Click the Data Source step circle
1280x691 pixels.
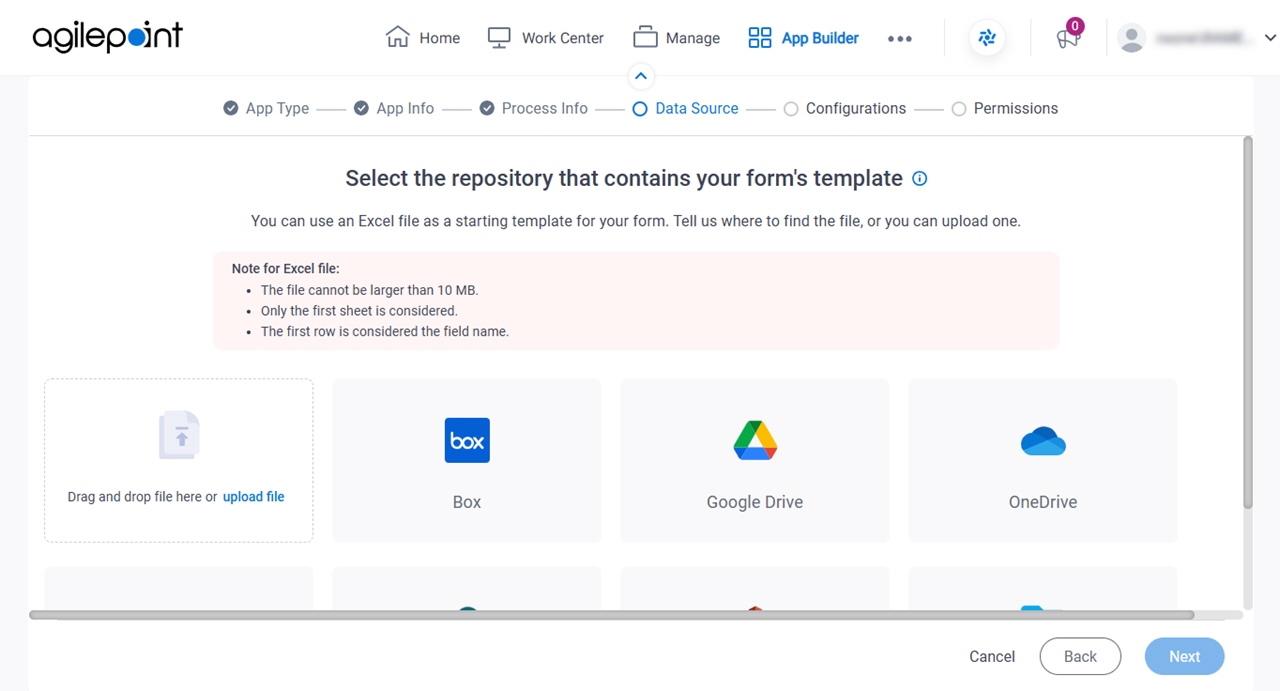point(640,109)
